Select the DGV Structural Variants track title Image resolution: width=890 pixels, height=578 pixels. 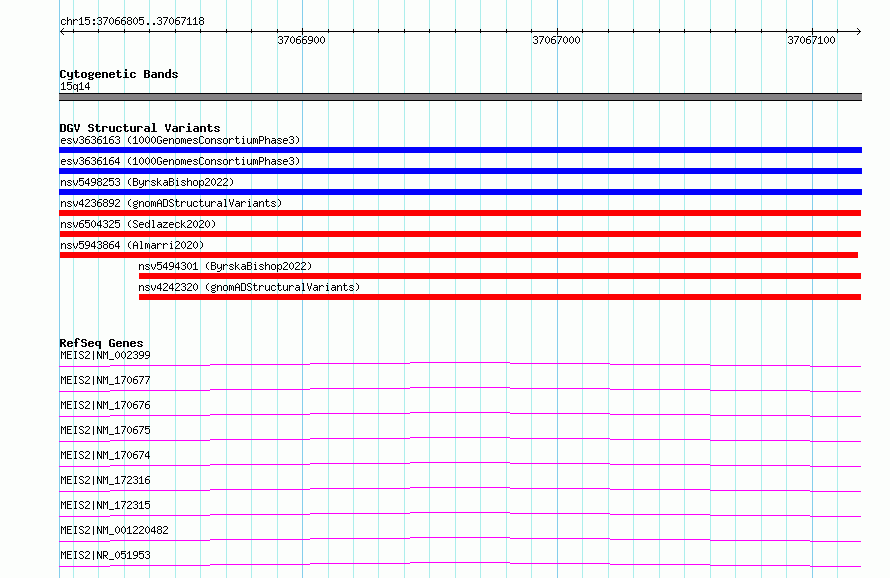point(140,128)
